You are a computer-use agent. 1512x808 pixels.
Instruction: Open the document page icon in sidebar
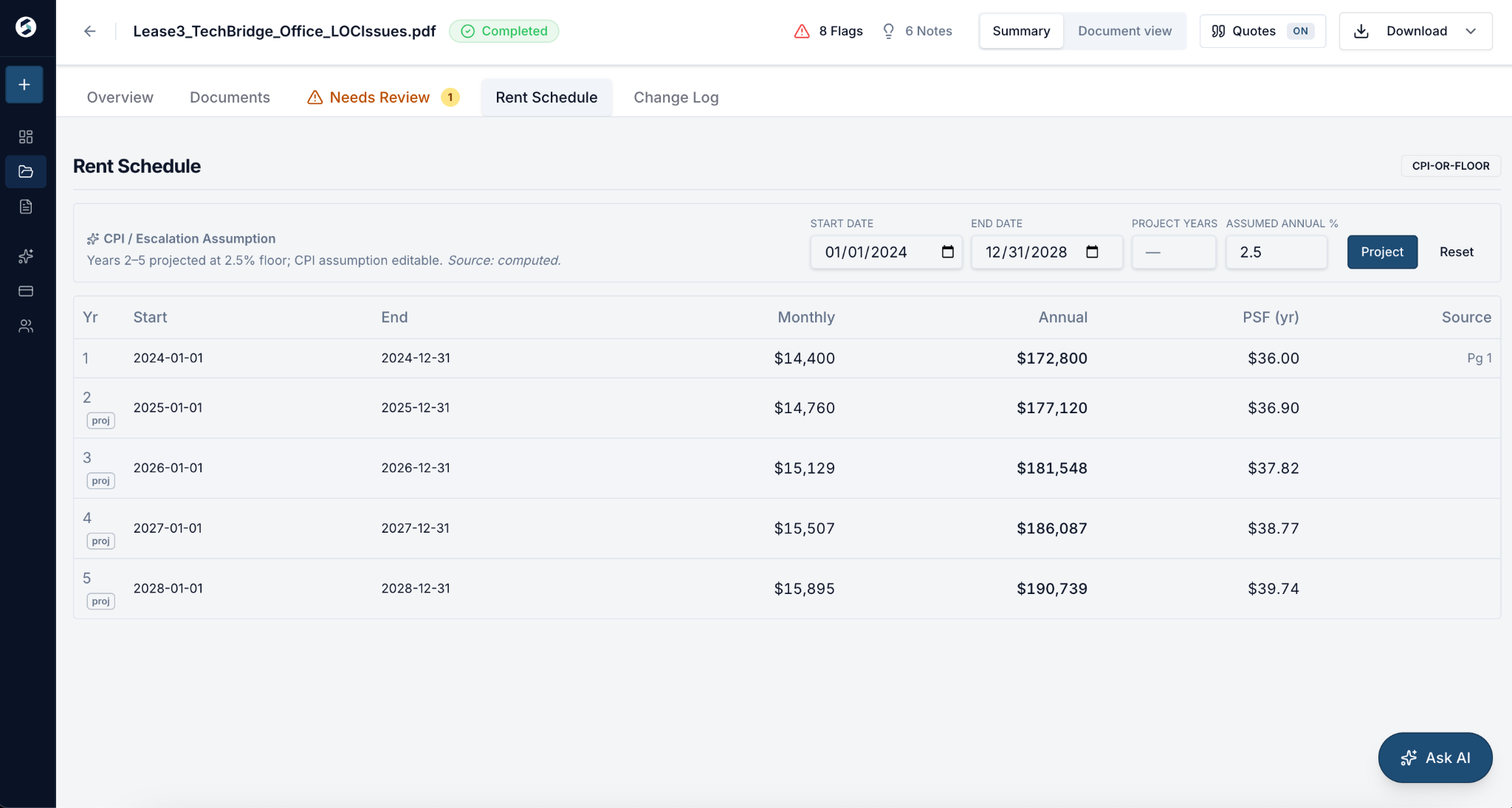pos(26,207)
